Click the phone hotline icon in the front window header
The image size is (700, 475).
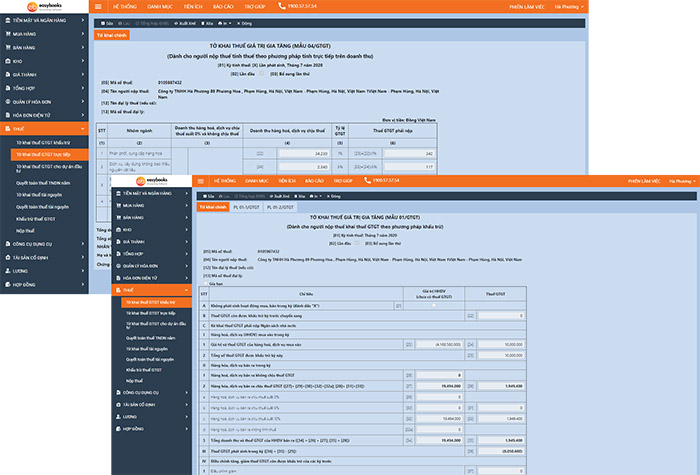367,180
